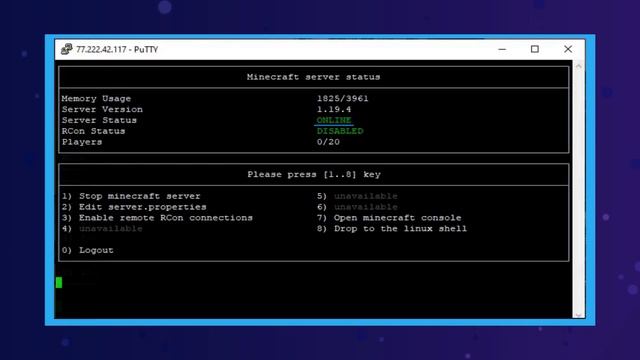Viewport: 640px width, 360px height.
Task: Click the 'Please press [1..8] key' prompt
Action: [x=314, y=174]
